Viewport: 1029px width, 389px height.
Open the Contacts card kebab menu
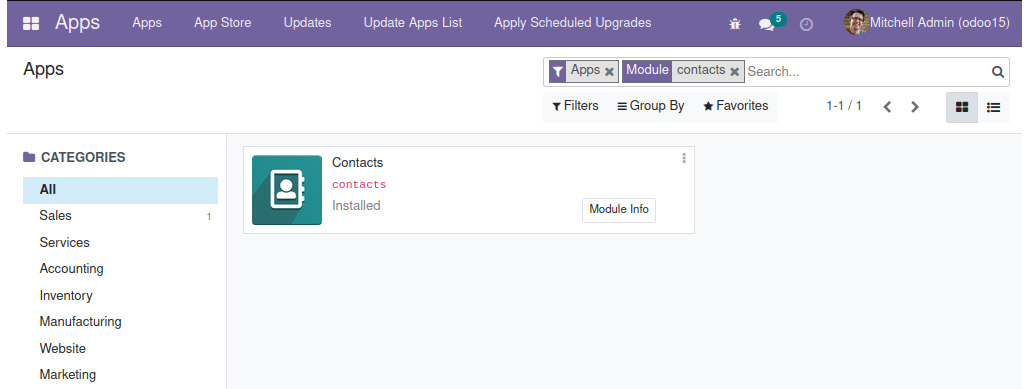pos(684,158)
